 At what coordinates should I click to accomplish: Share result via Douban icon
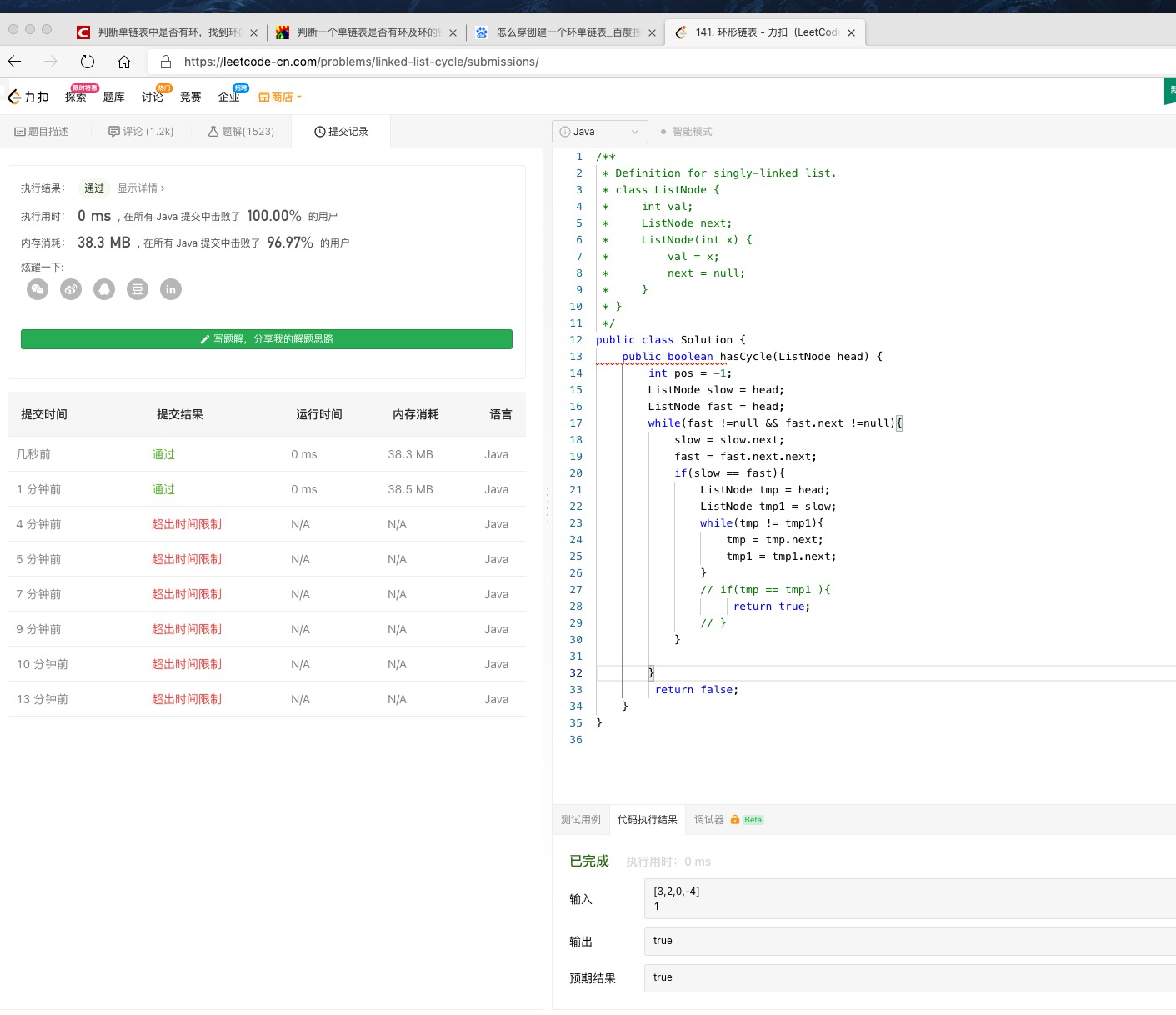[x=138, y=289]
